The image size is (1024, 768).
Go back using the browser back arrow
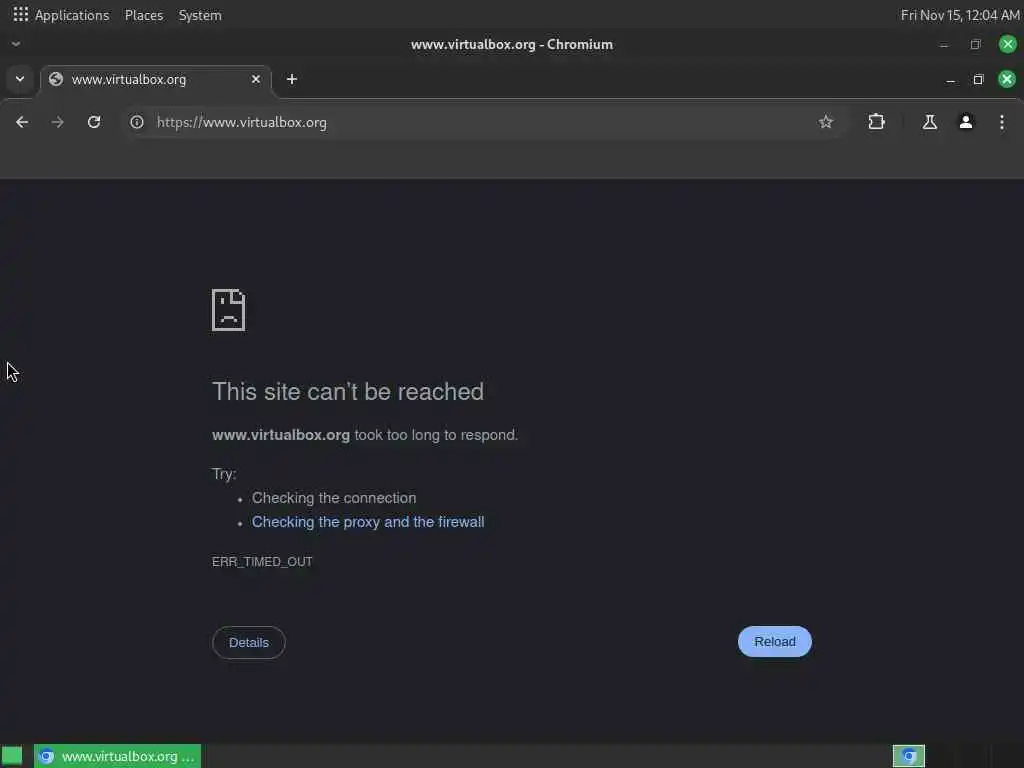coord(22,122)
